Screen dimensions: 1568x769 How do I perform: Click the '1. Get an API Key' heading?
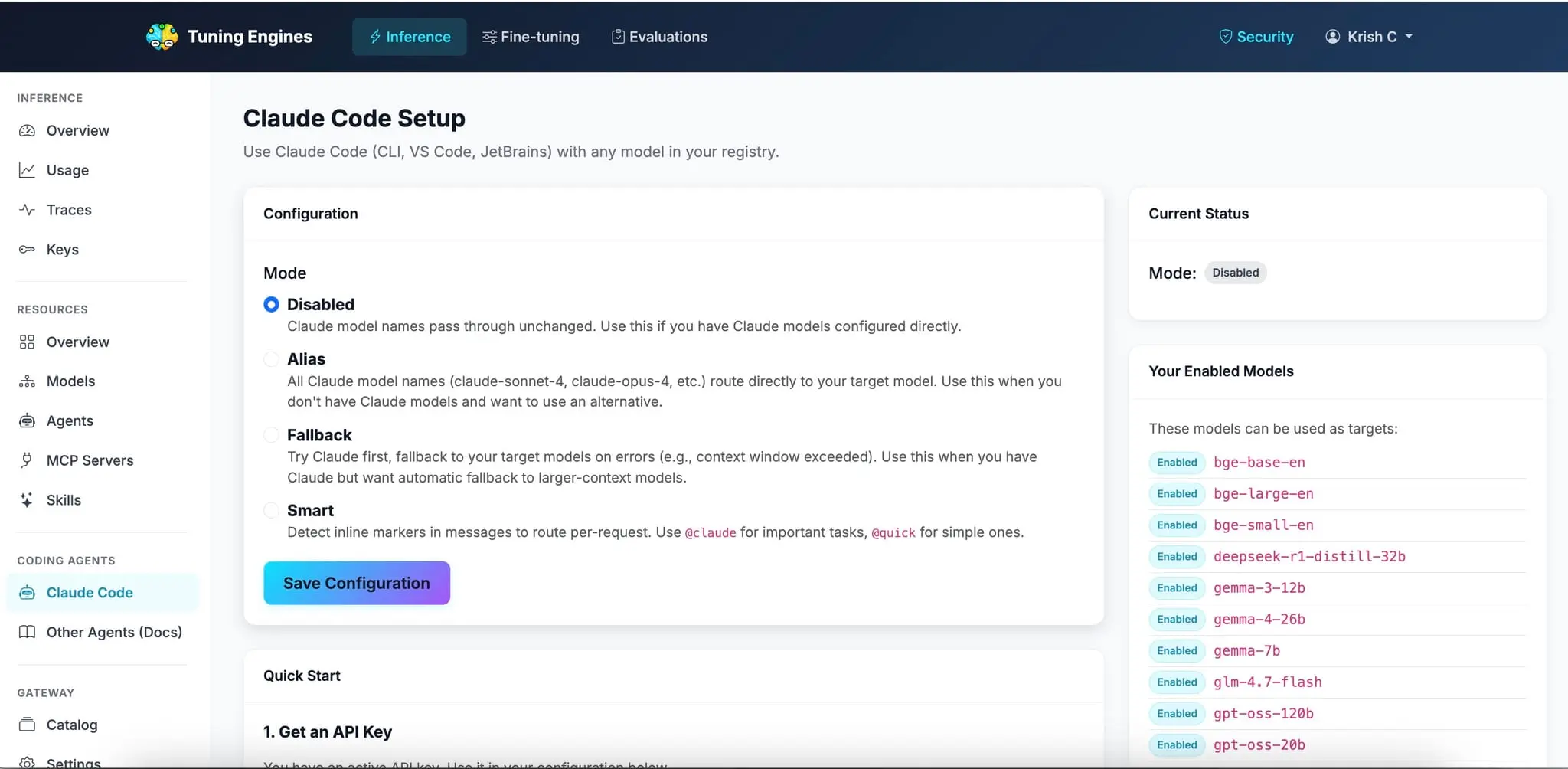[328, 732]
